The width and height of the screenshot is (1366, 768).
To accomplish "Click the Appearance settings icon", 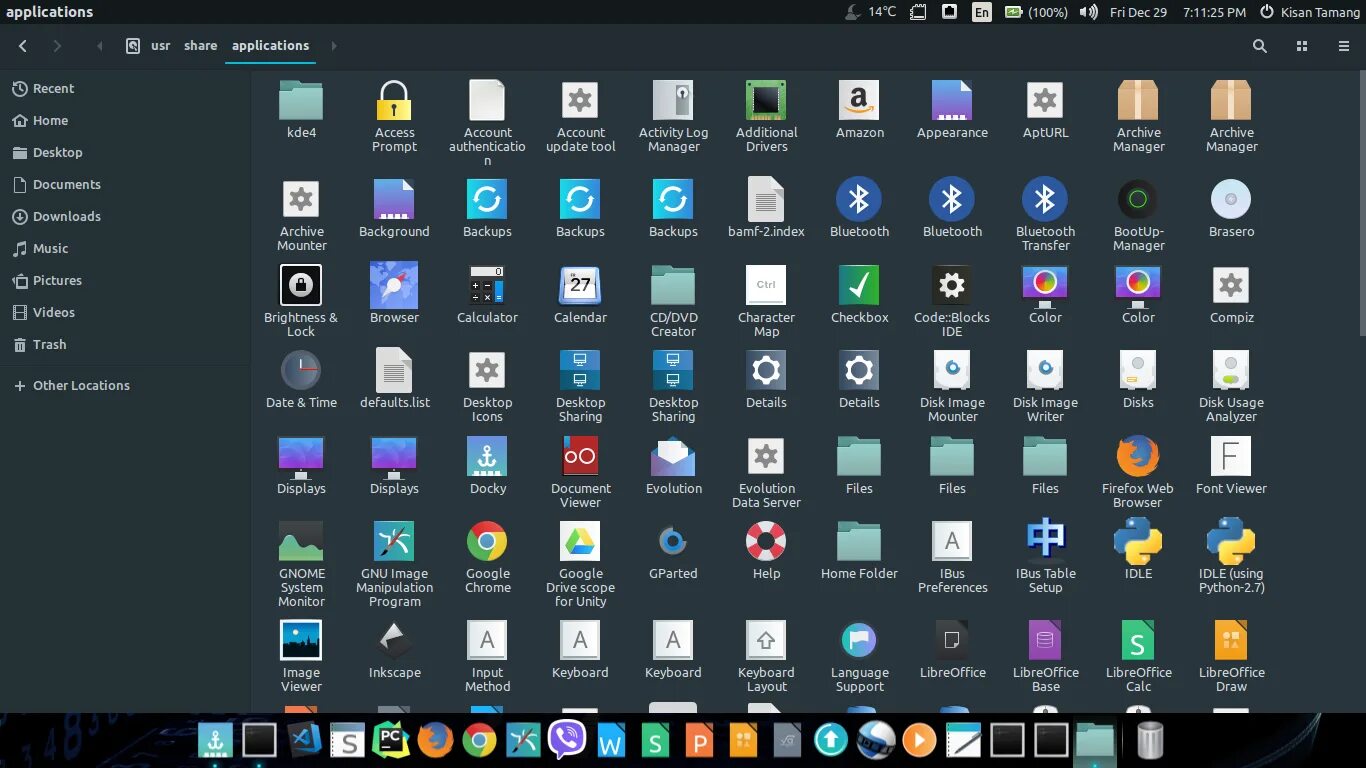I will click(952, 101).
